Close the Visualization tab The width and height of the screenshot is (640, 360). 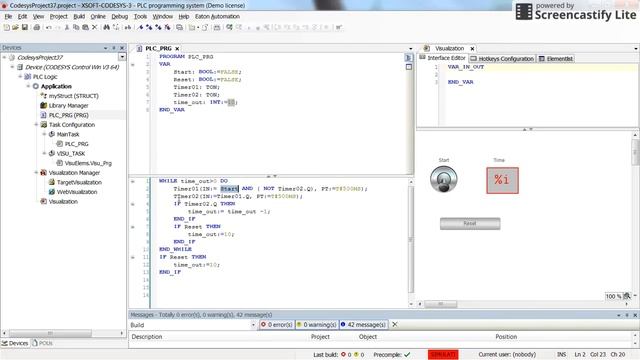coord(472,49)
